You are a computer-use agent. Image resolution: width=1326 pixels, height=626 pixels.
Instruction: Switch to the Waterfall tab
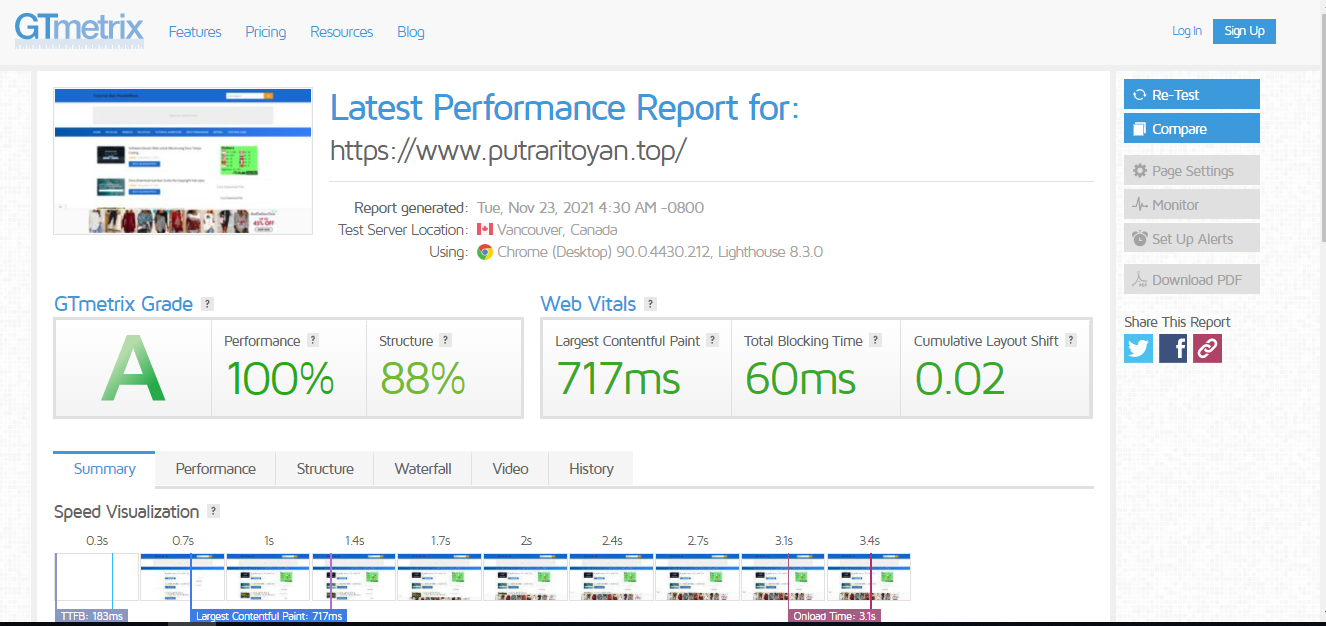pyautogui.click(x=423, y=469)
